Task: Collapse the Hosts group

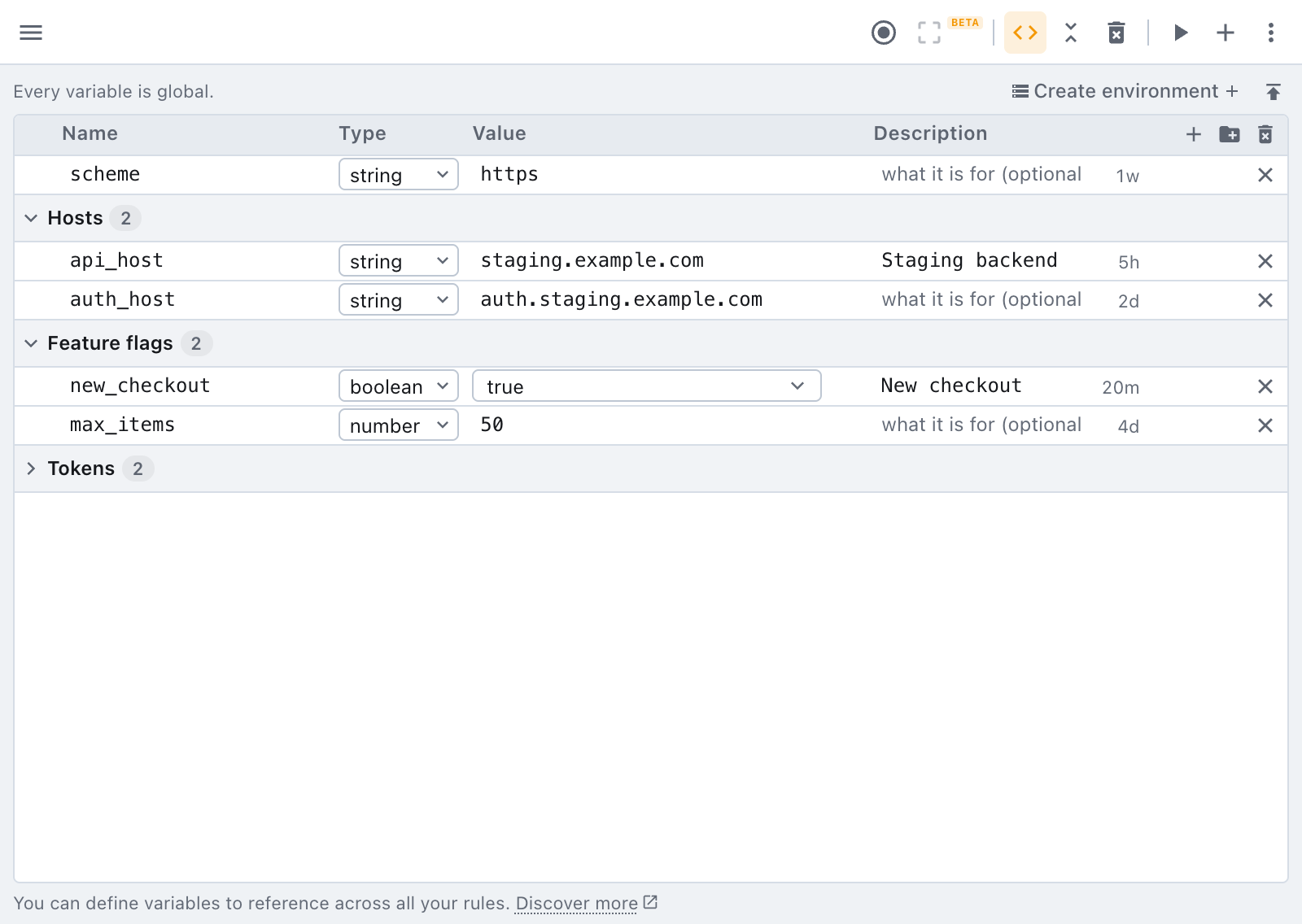Action: tap(31, 218)
